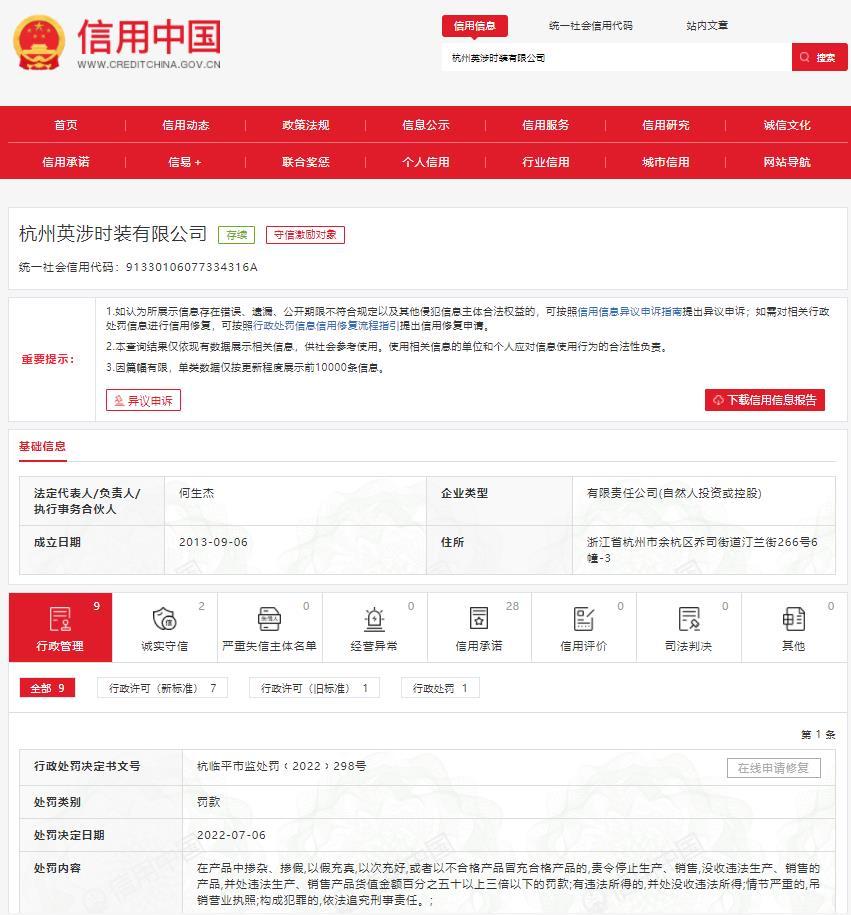Open the 其他 category icon
851x915 pixels.
(794, 619)
